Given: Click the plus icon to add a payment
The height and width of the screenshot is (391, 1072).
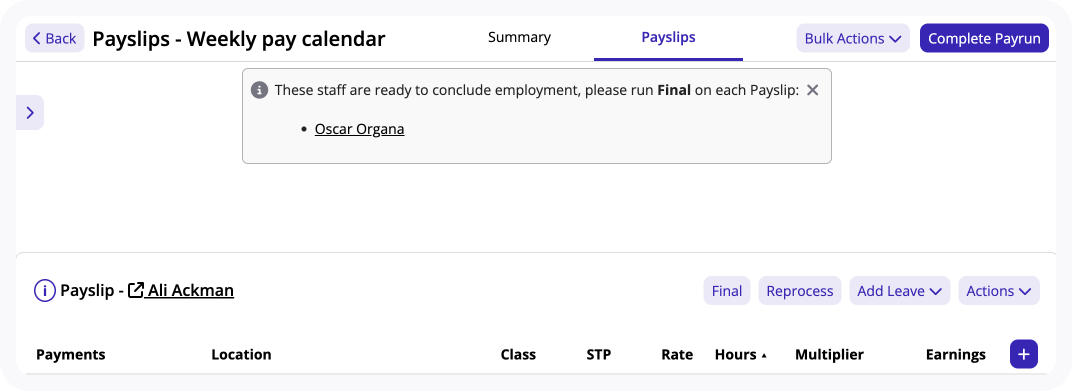Looking at the screenshot, I should coord(1023,354).
